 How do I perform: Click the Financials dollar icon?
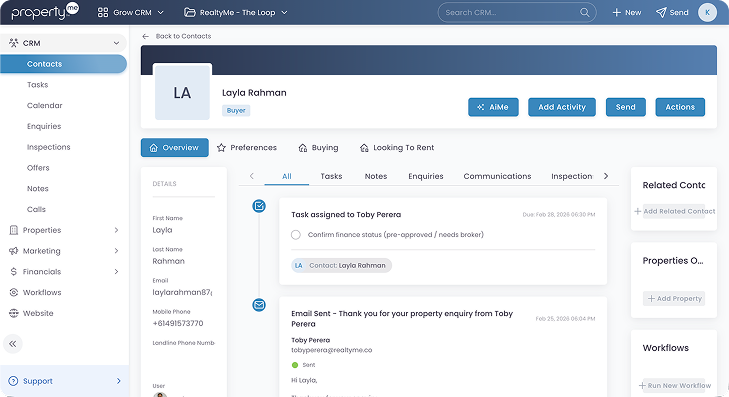(13, 271)
